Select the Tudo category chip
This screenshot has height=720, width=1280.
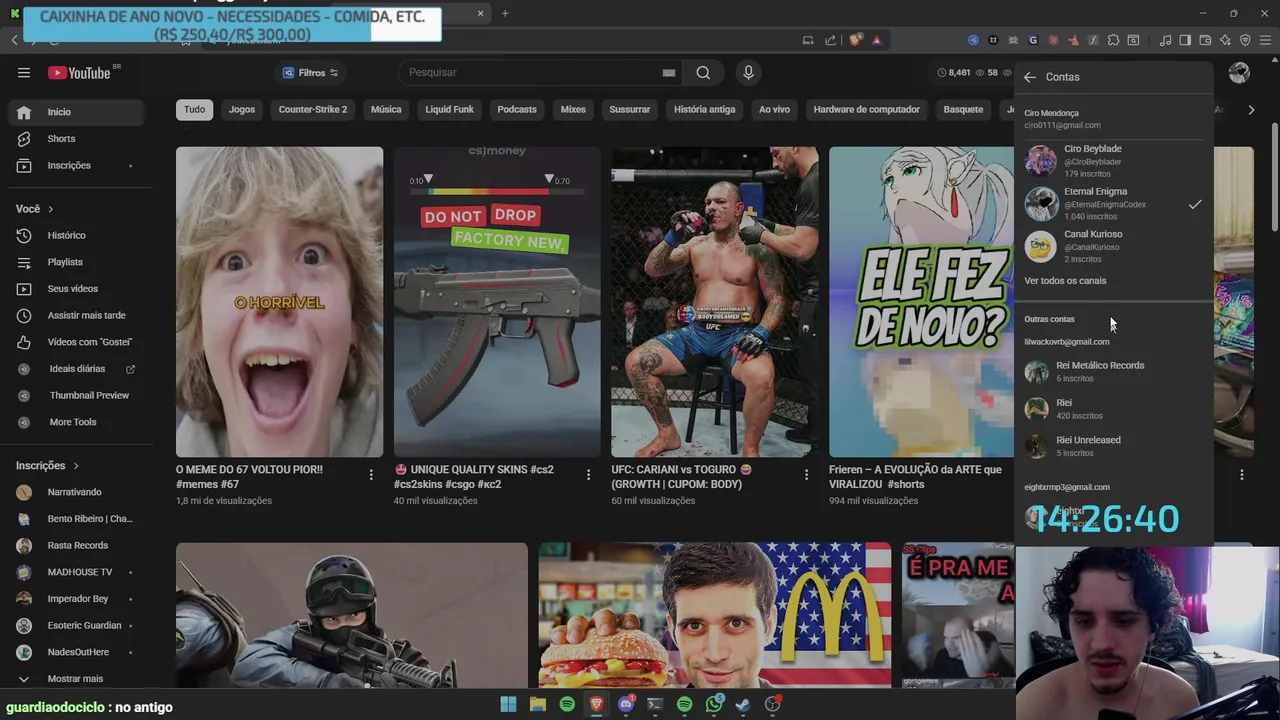coord(194,110)
